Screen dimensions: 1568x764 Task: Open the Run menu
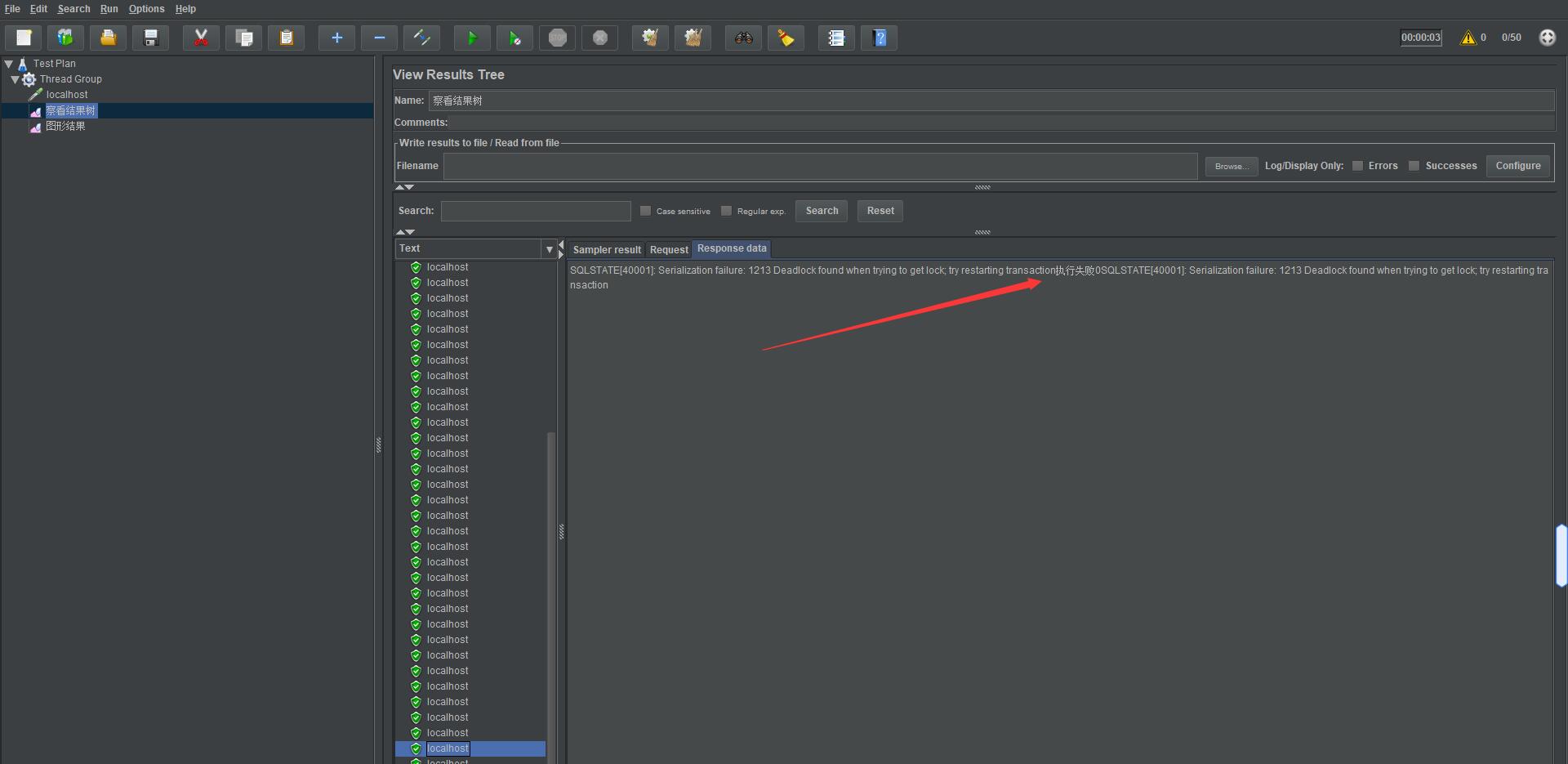coord(109,9)
